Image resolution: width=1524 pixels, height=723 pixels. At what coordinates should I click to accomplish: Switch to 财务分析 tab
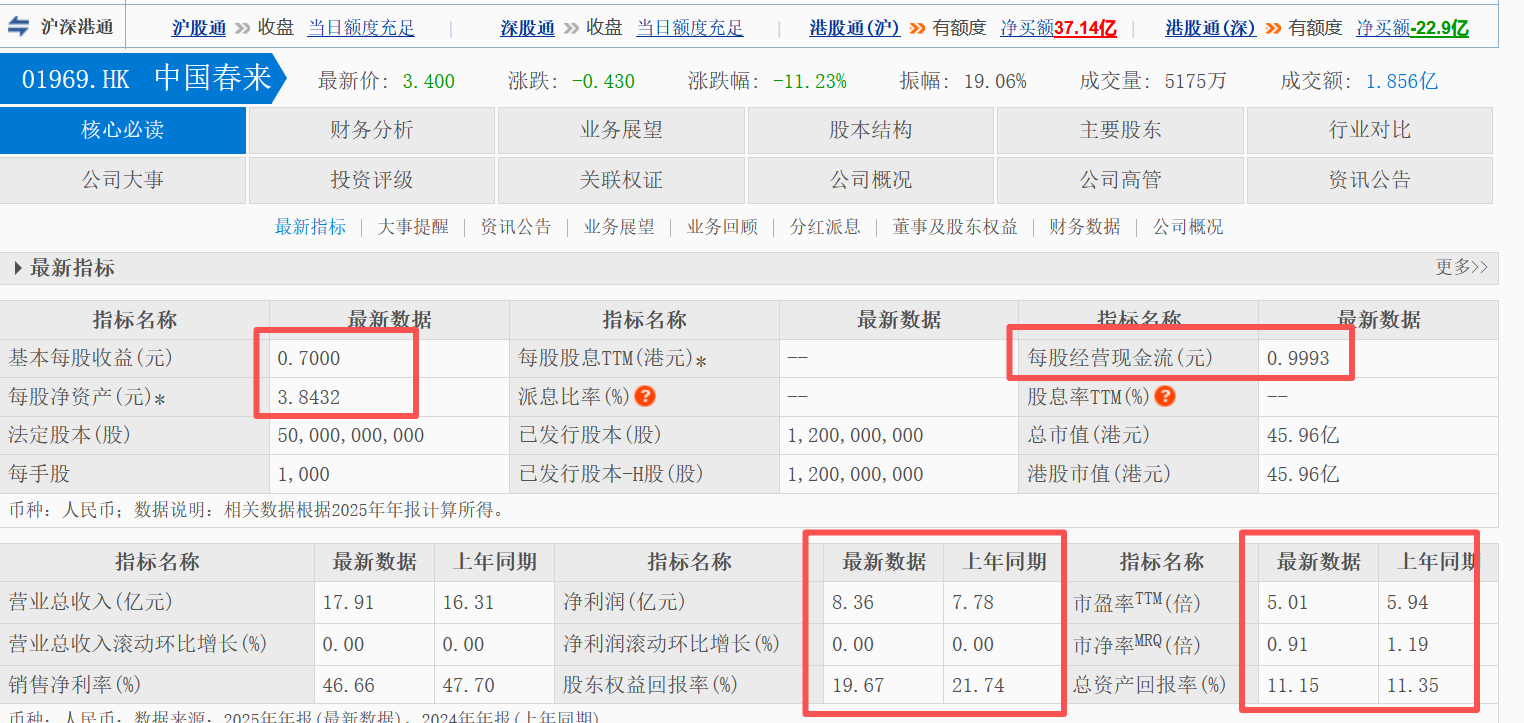click(371, 130)
